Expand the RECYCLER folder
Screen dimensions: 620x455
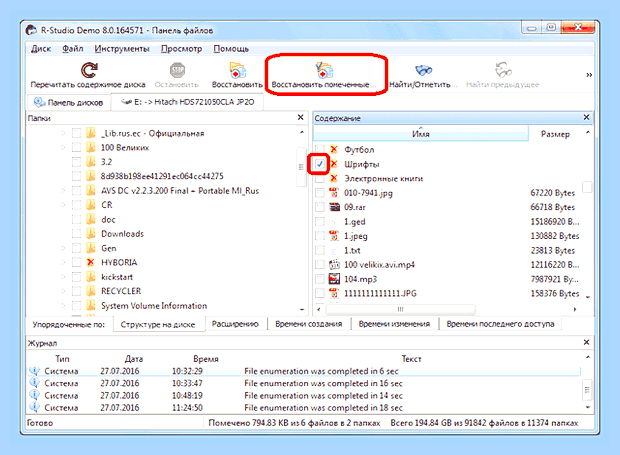click(63, 291)
